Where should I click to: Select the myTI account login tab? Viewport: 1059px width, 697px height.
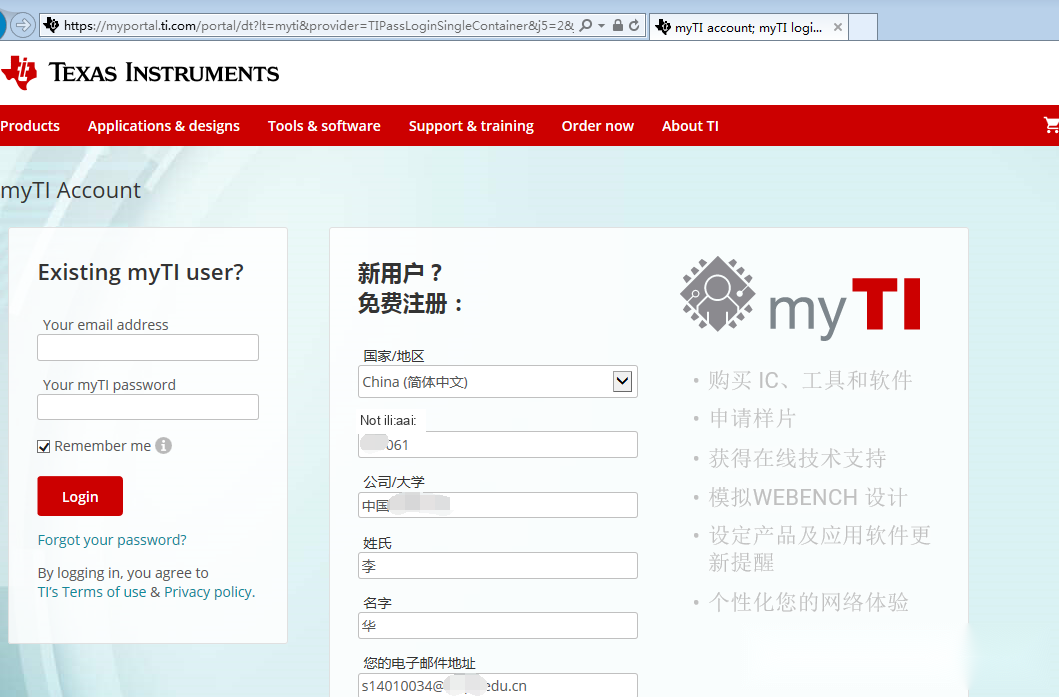[x=748, y=27]
